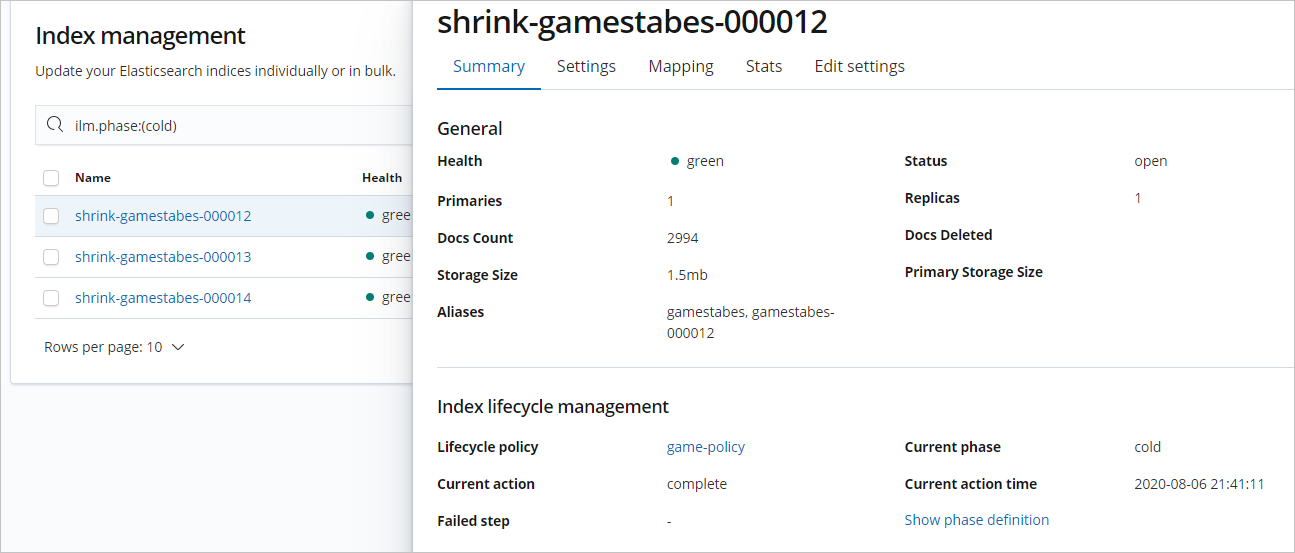Open the game-policy lifecycle policy link
Image resolution: width=1295 pixels, height=553 pixels.
[706, 447]
